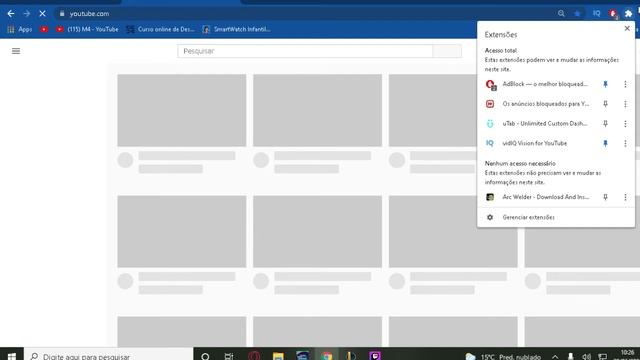The height and width of the screenshot is (360, 640).
Task: Open more options for uTab
Action: (x=625, y=124)
